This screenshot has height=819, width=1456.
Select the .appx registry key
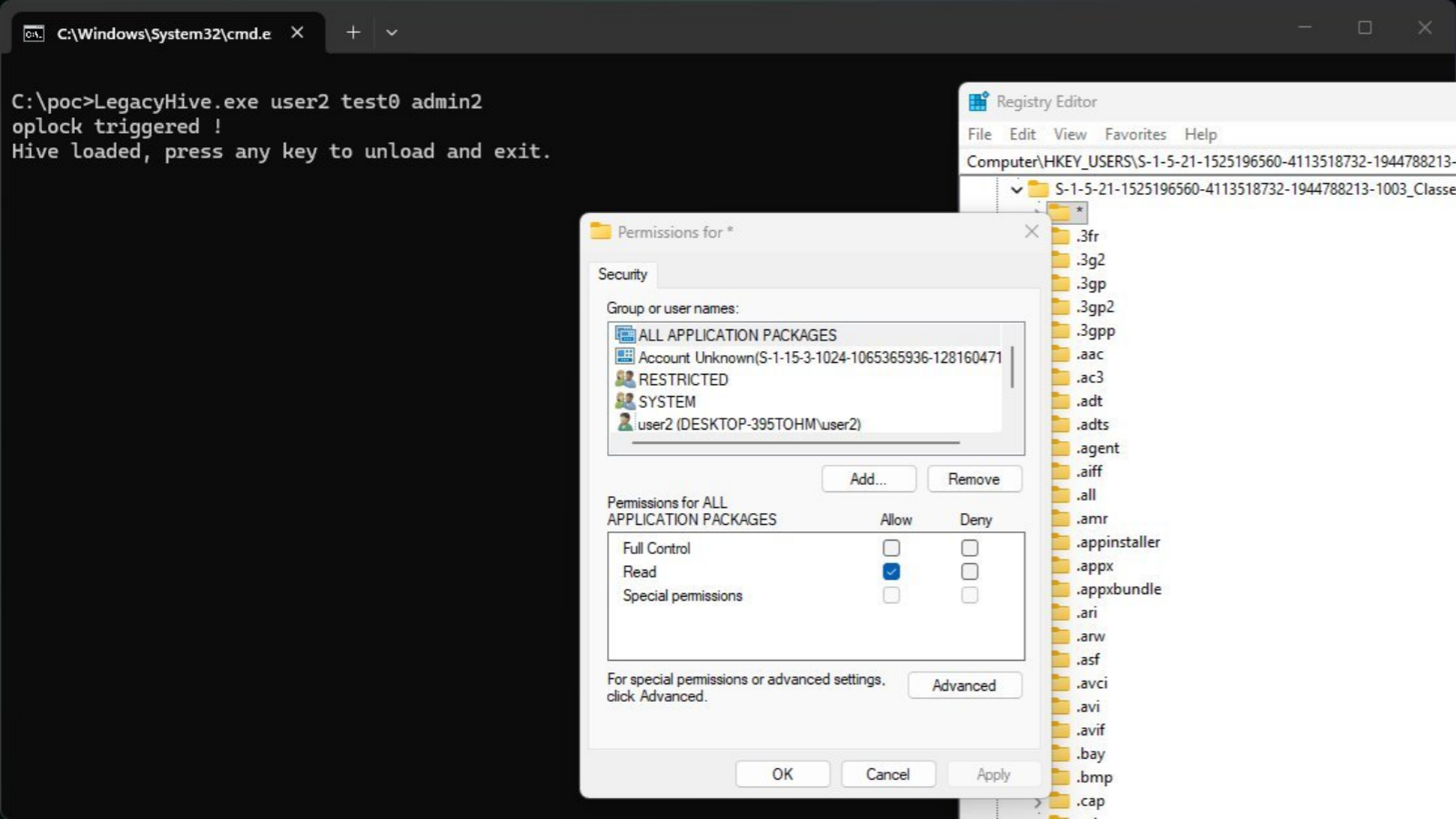pos(1095,565)
